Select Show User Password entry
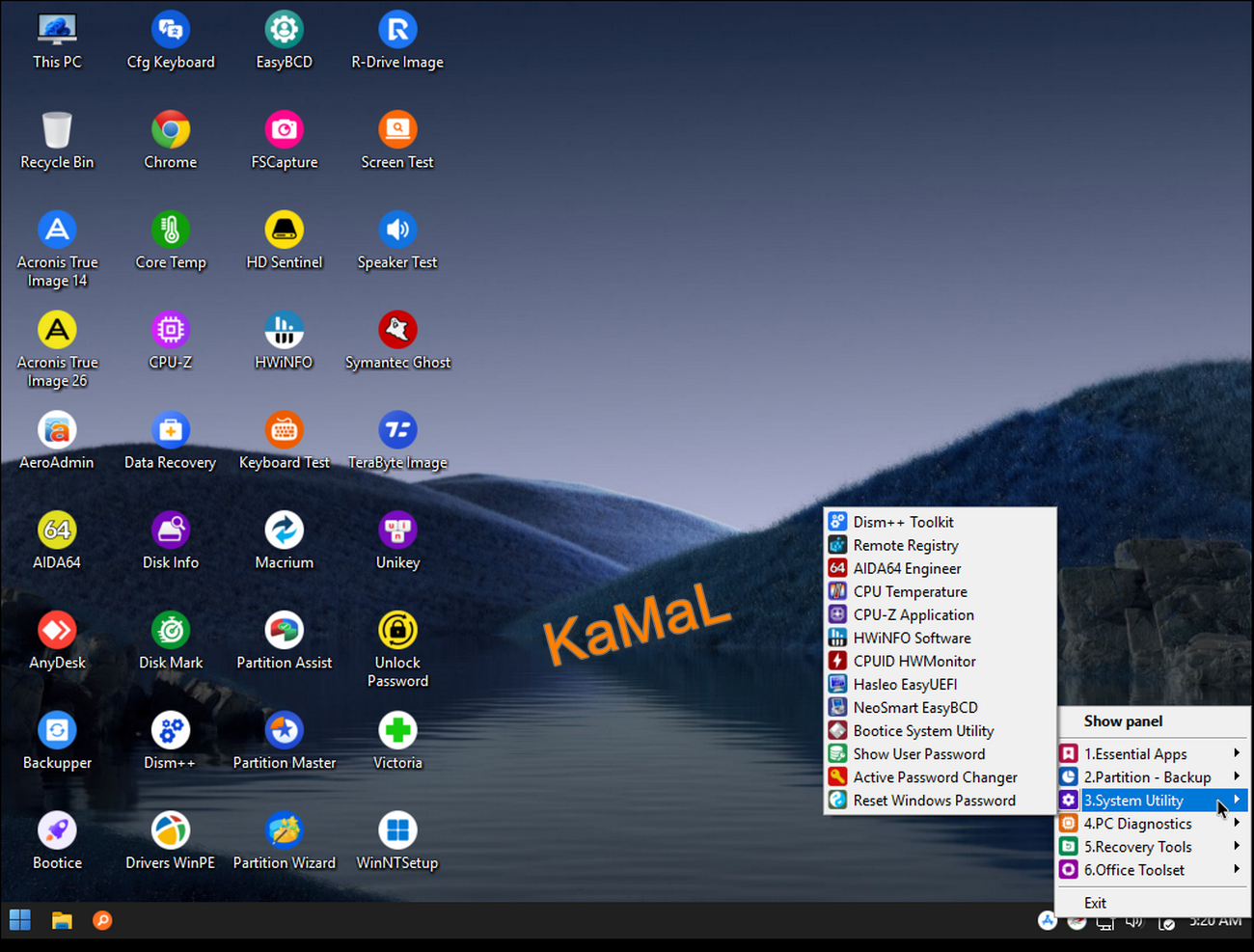1254x952 pixels. tap(940, 753)
